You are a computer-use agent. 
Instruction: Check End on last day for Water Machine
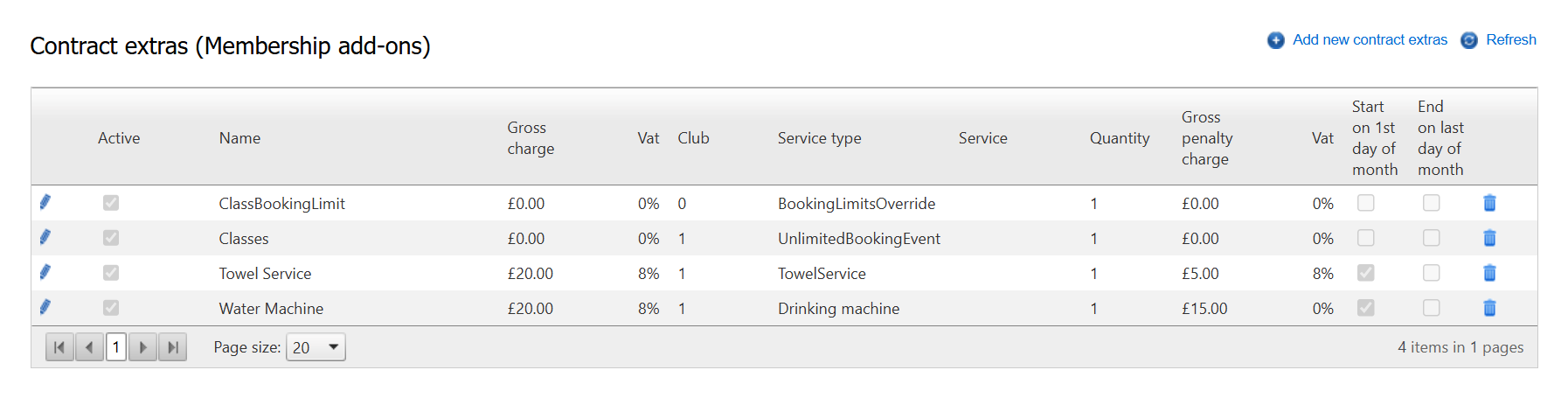[x=1431, y=308]
